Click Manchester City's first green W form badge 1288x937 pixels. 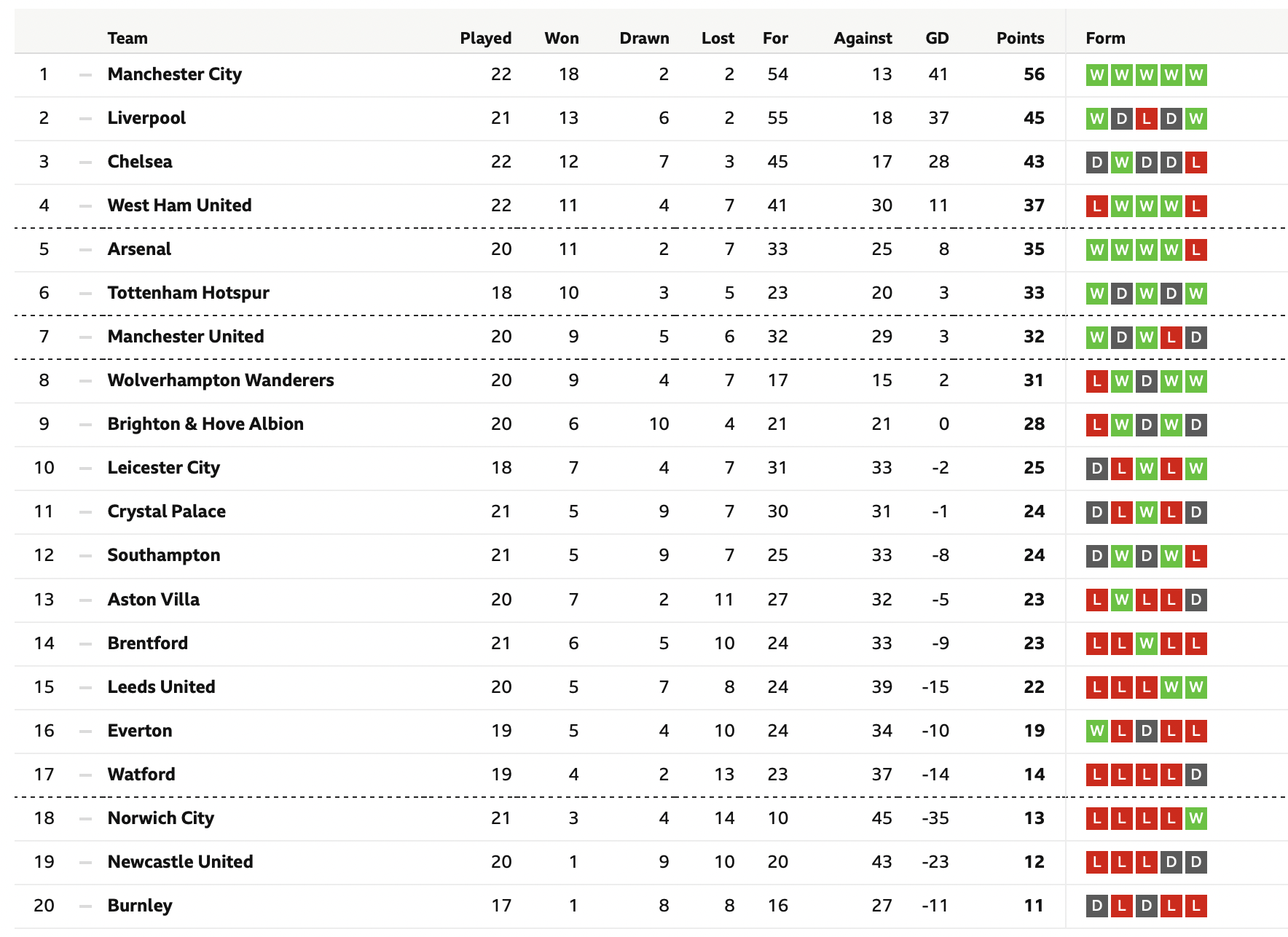pyautogui.click(x=1096, y=75)
